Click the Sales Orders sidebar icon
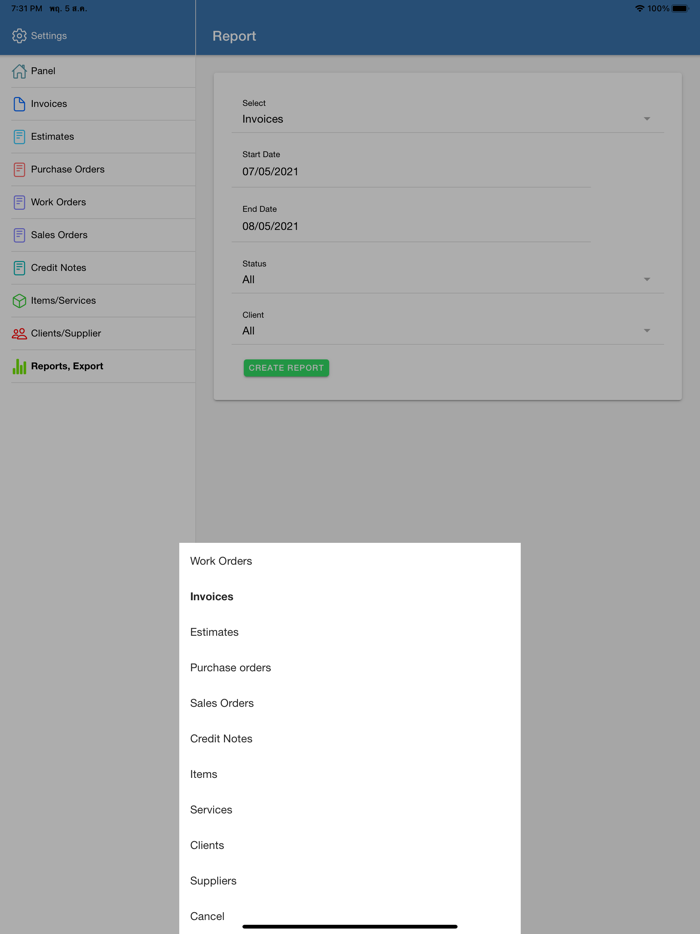700x934 pixels. pos(19,235)
